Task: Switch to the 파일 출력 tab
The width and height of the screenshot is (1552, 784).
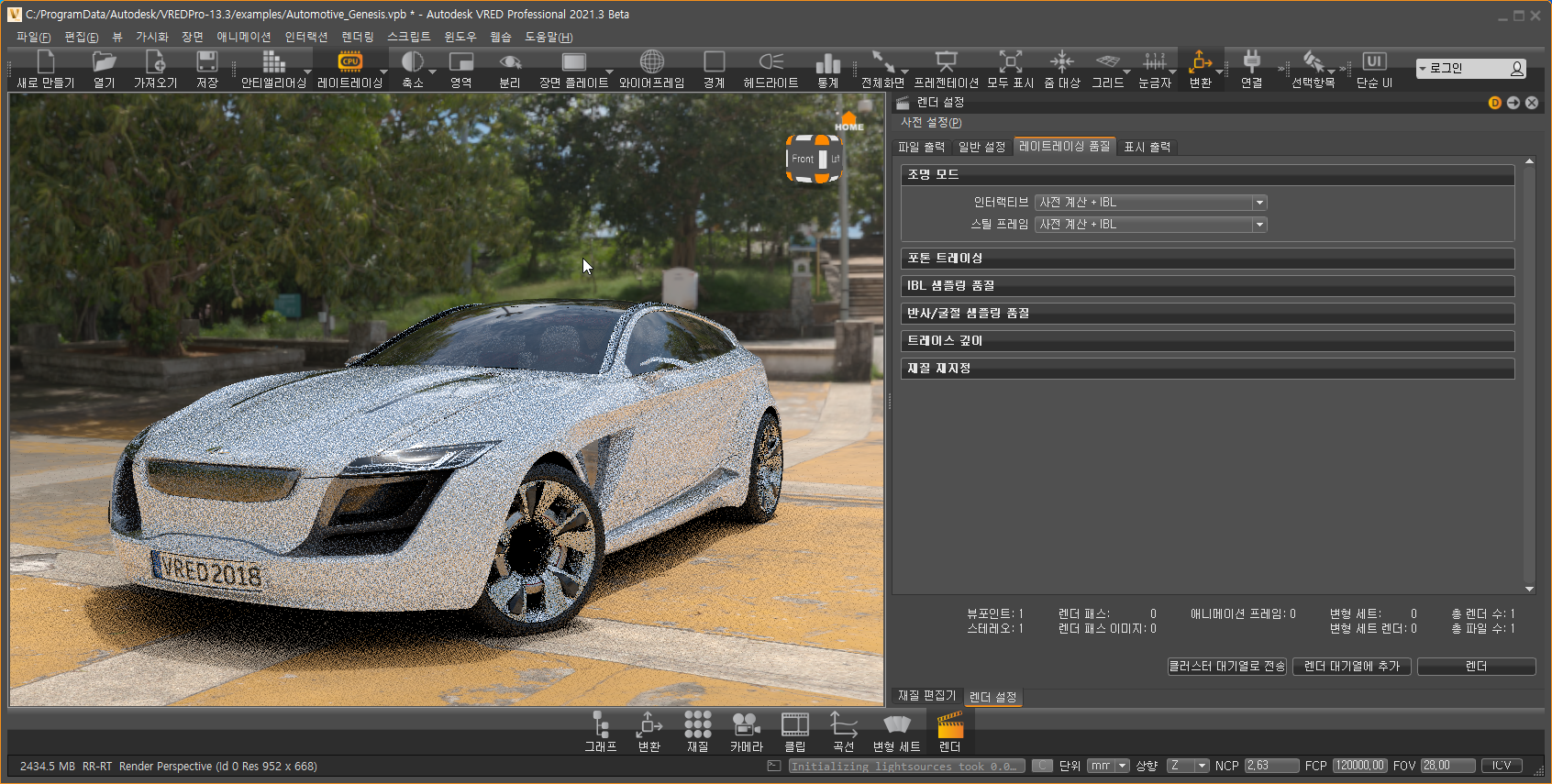Action: click(x=921, y=147)
